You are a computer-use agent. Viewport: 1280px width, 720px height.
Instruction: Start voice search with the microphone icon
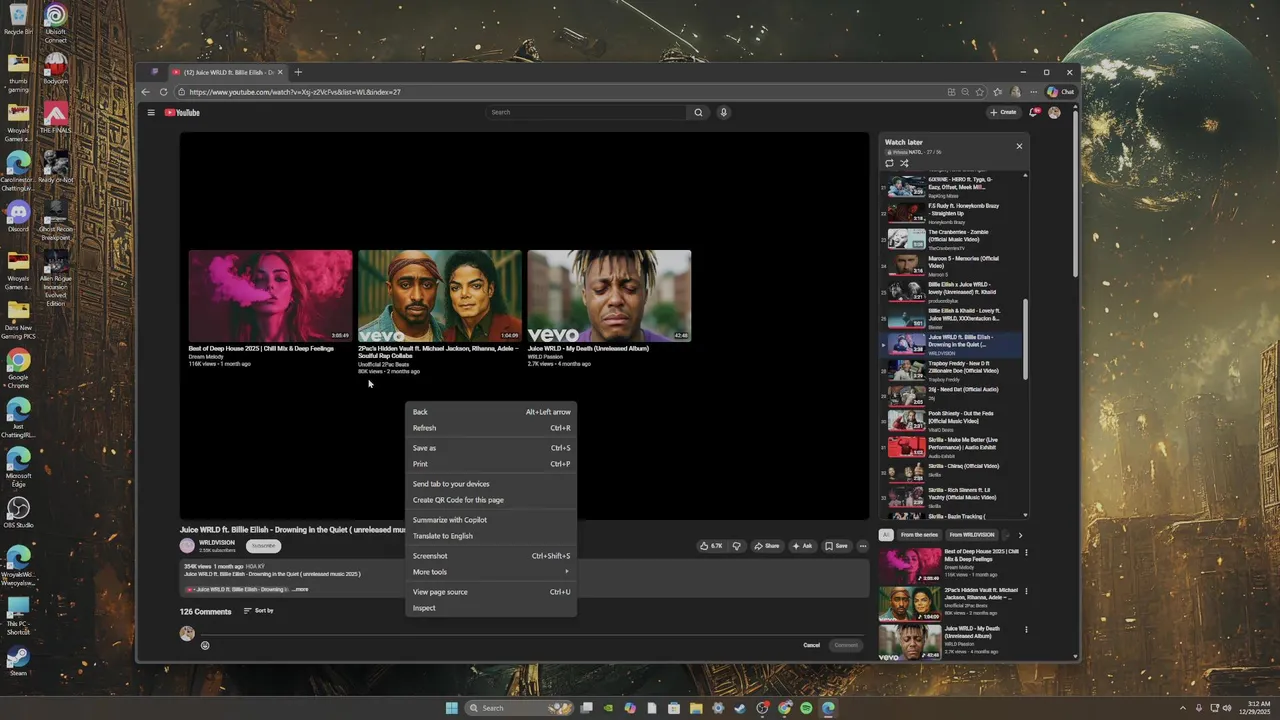click(x=723, y=112)
